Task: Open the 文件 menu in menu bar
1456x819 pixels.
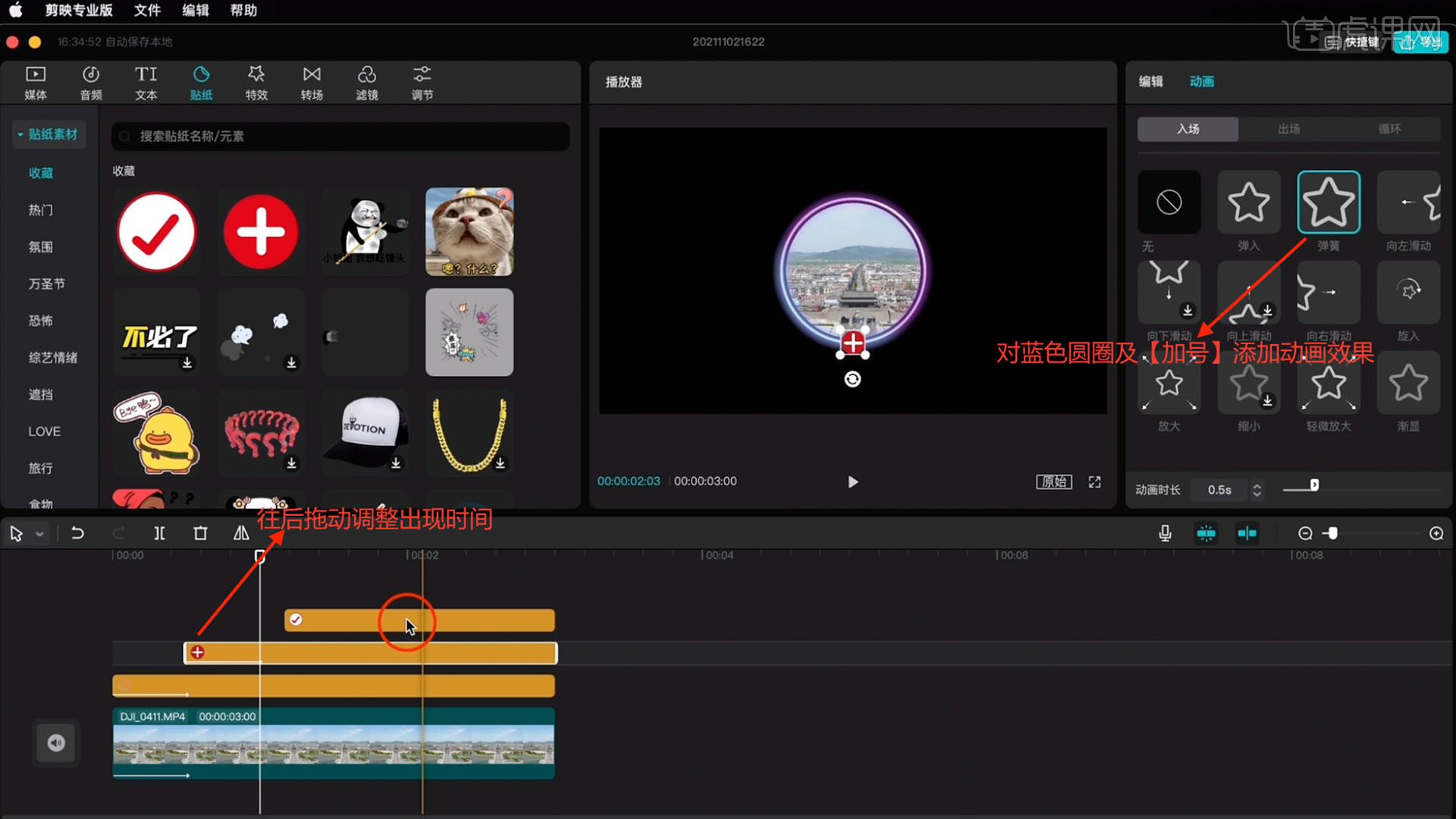Action: coord(147,11)
